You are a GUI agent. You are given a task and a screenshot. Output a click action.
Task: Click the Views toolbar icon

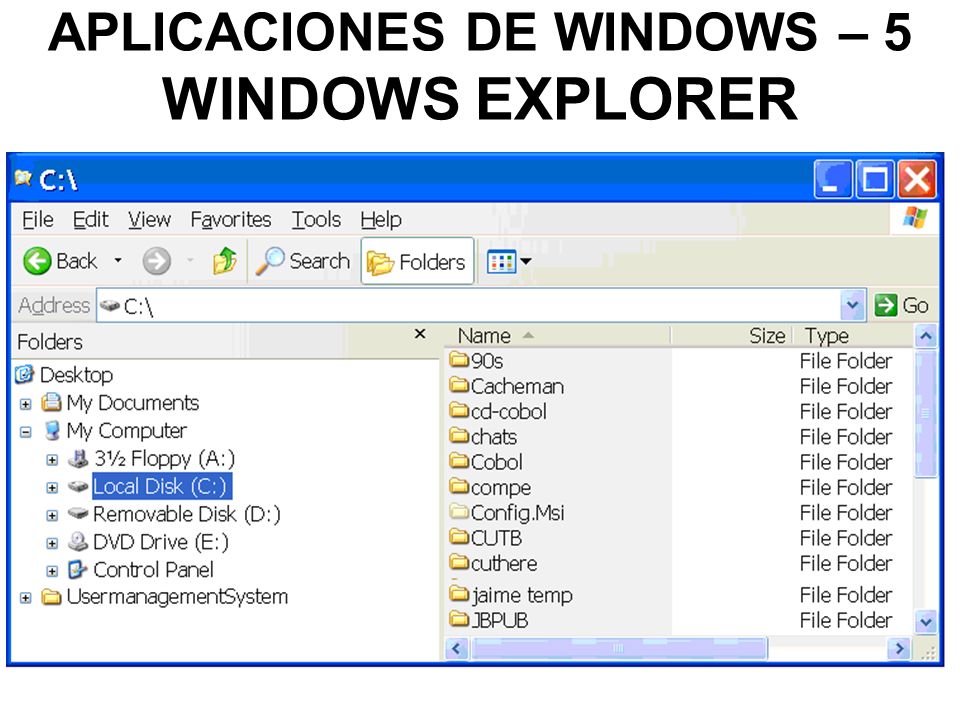point(501,262)
